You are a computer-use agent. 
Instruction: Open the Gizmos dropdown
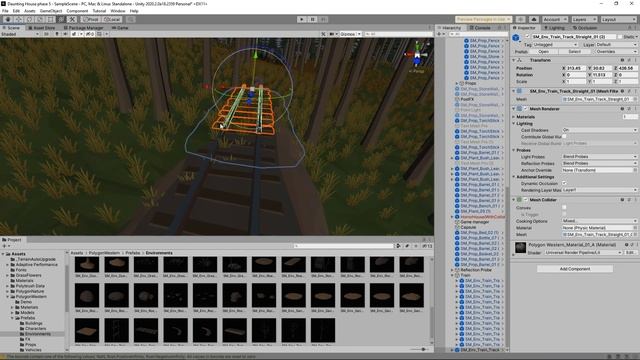[x=350, y=34]
